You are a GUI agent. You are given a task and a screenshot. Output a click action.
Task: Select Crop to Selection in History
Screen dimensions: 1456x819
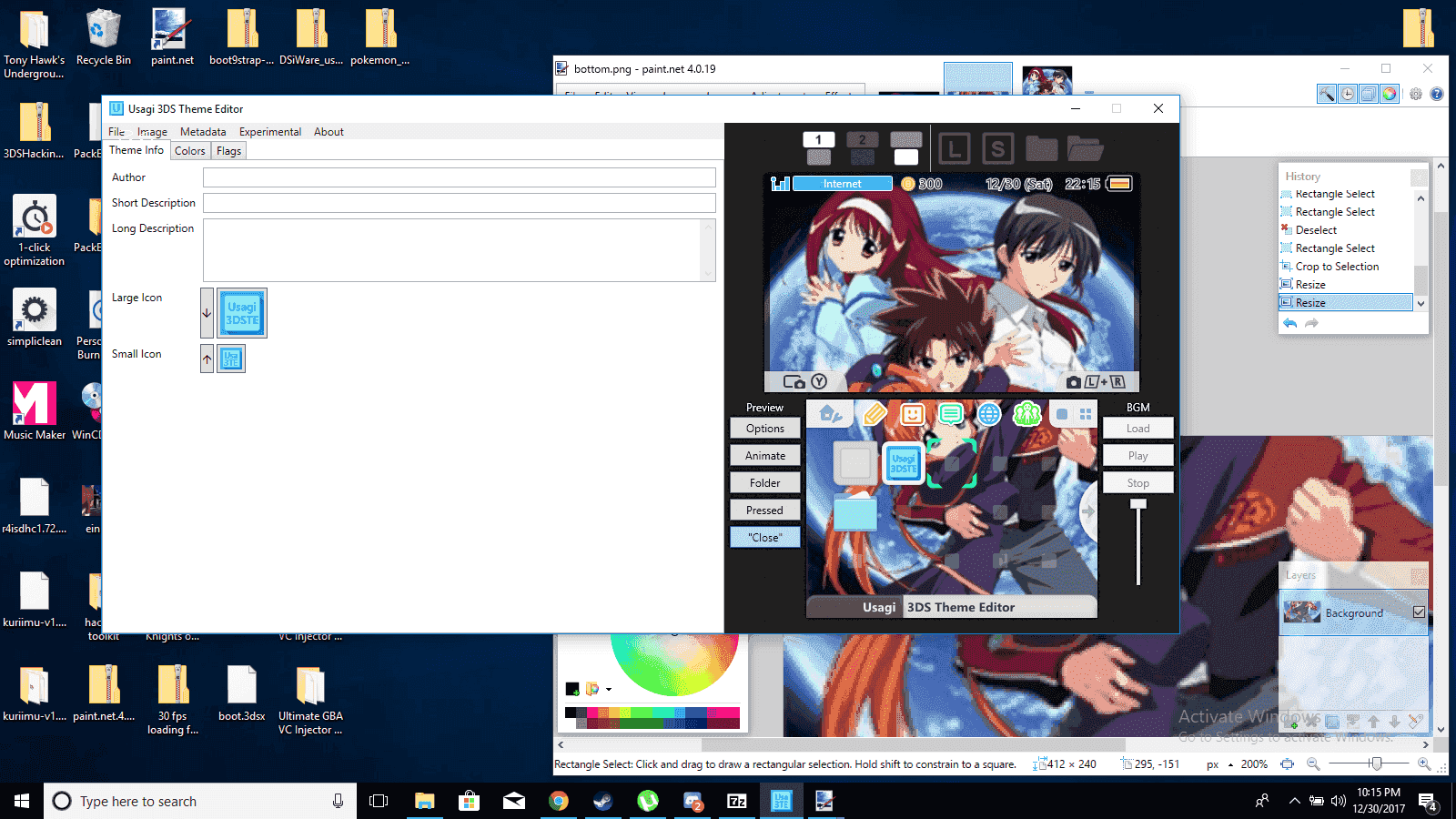point(1337,267)
